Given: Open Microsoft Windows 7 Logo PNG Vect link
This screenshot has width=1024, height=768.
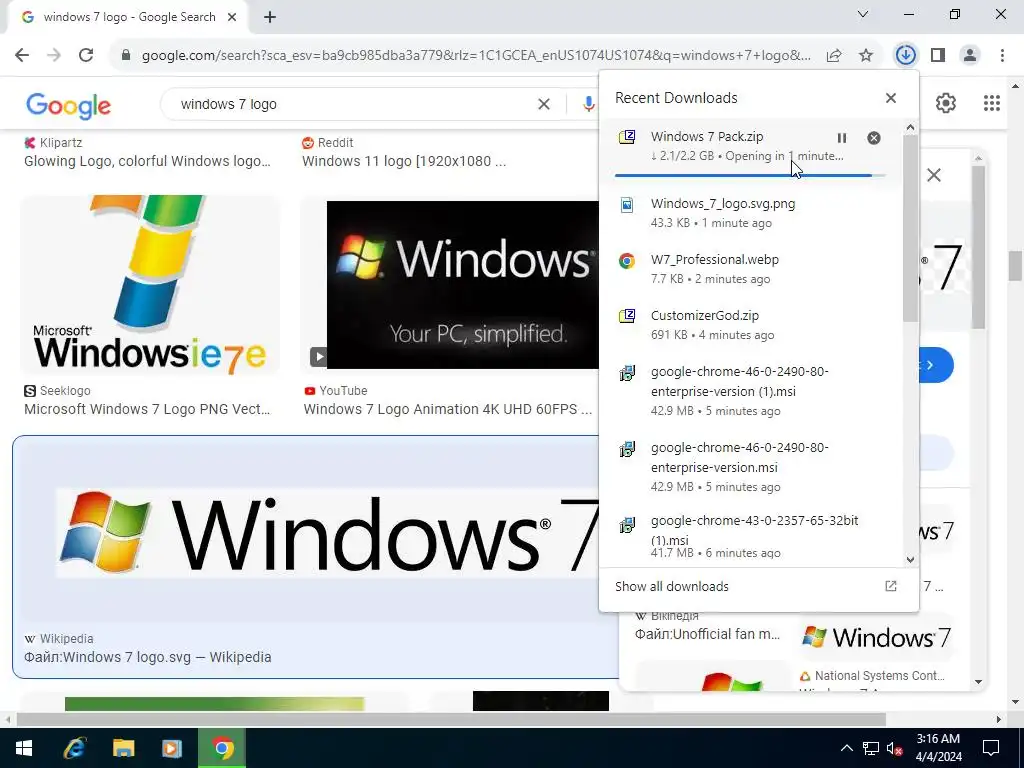Looking at the screenshot, I should click(147, 409).
